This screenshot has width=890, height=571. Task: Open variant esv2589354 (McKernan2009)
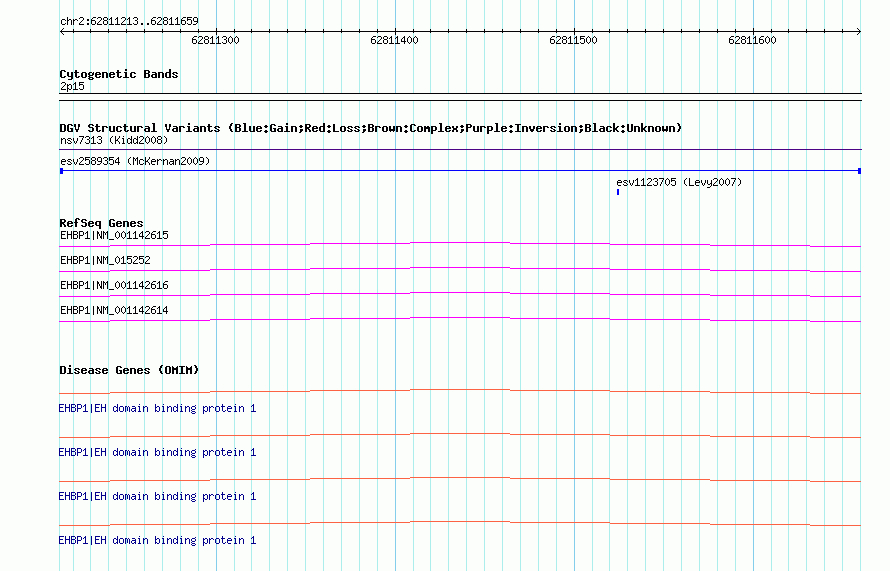(135, 161)
